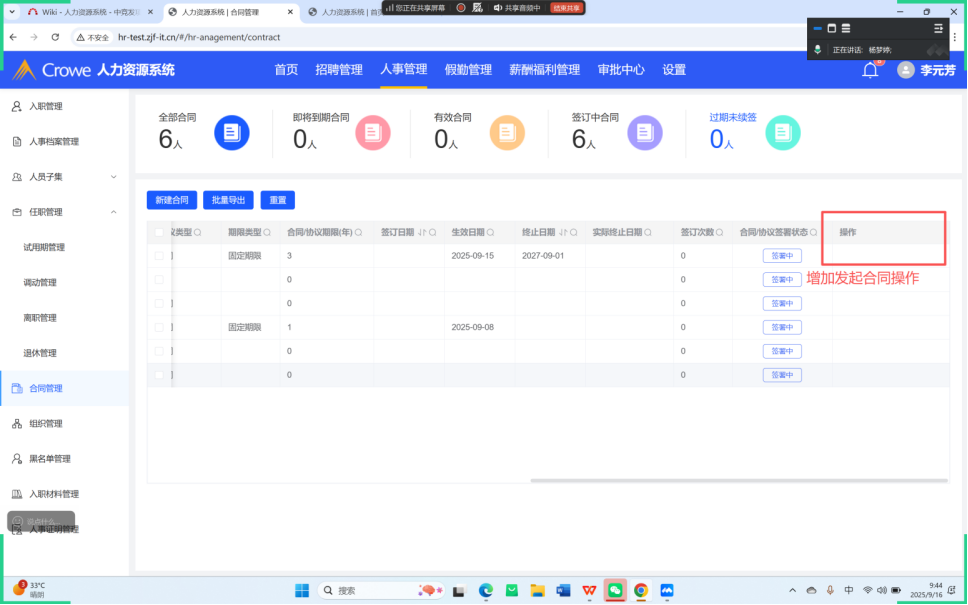The width and height of the screenshot is (968, 605).
Task: Click the 有效合同 orange icon
Action: (x=507, y=132)
